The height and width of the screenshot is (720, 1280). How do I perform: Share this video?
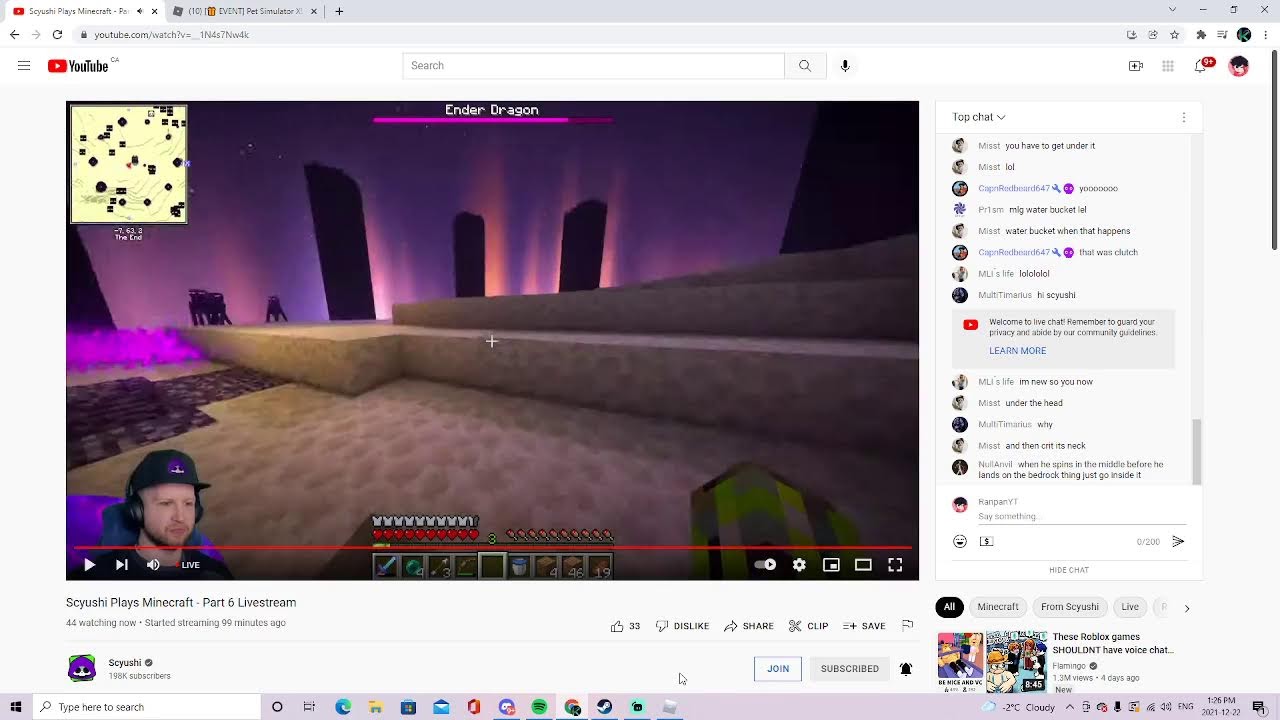click(x=749, y=626)
